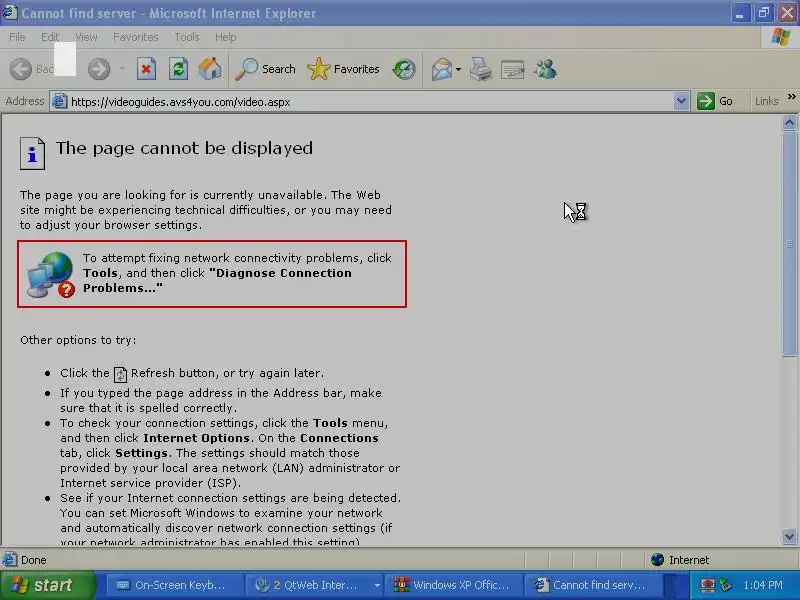Open the View menu

pos(86,37)
